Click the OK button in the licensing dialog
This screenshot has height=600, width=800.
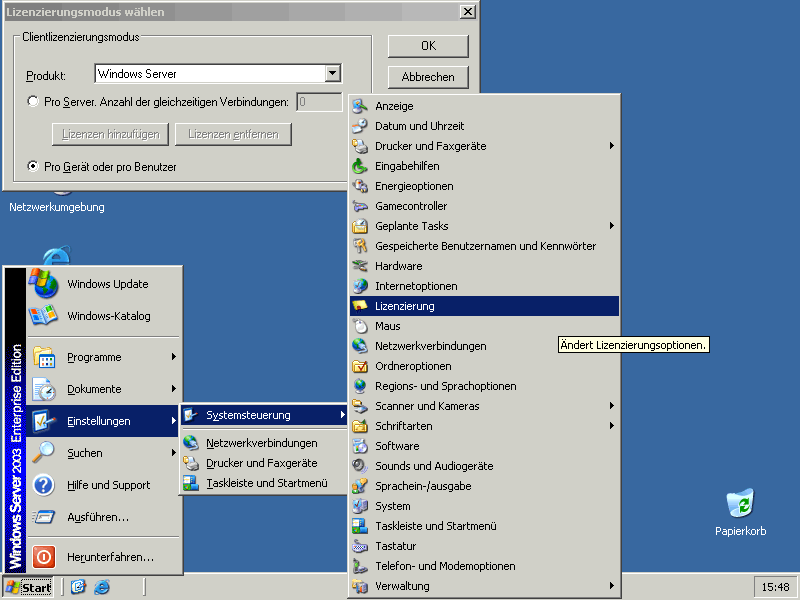[x=428, y=46]
